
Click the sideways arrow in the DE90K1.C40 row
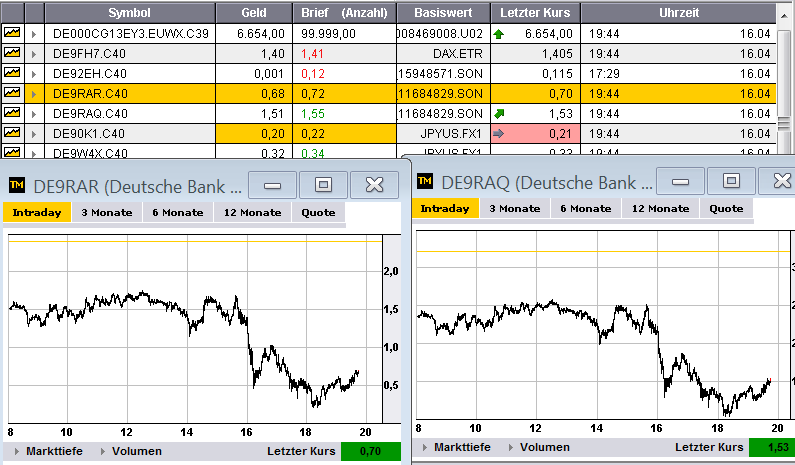498,134
